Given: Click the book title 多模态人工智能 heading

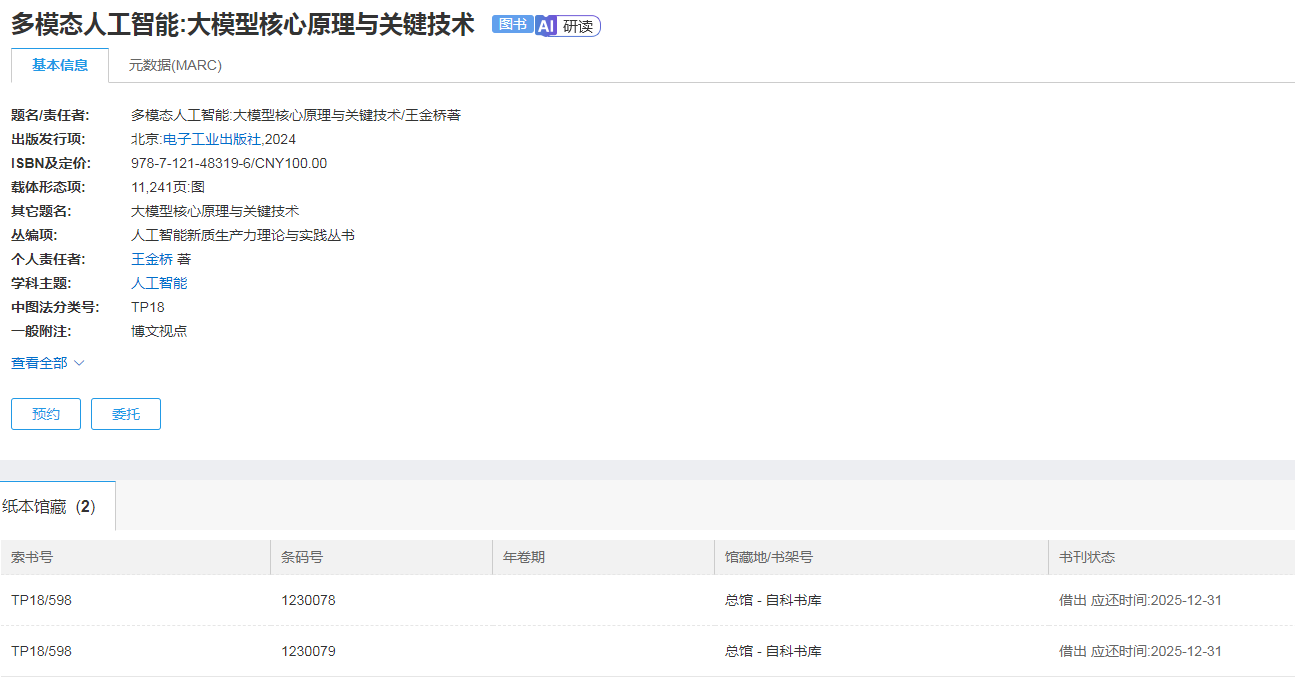Looking at the screenshot, I should pyautogui.click(x=240, y=24).
